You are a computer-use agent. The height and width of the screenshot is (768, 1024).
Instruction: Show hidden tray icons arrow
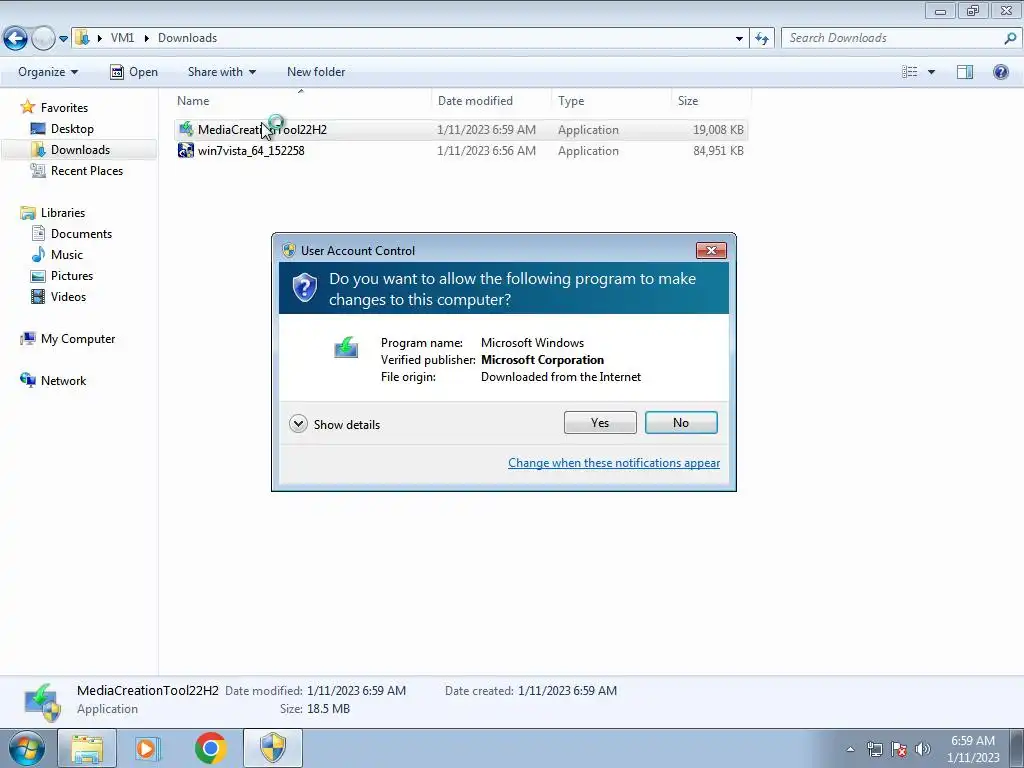pyautogui.click(x=850, y=749)
